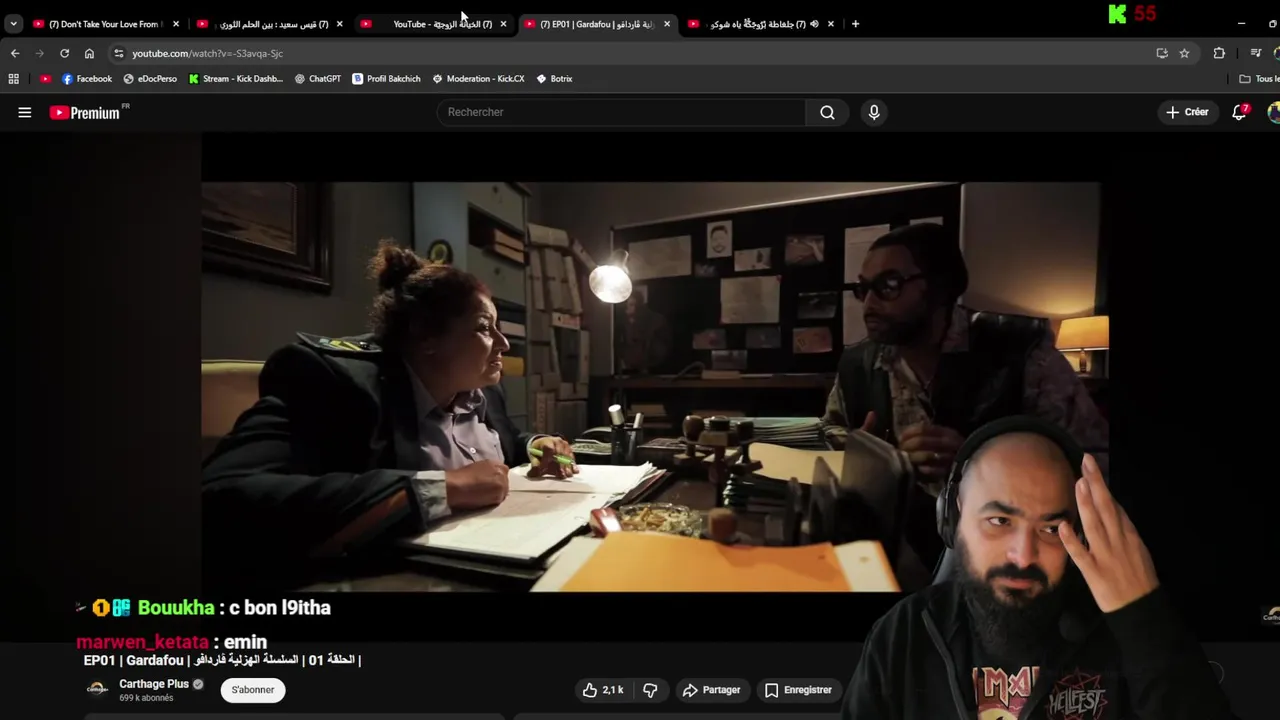Open a new browser tab
Viewport: 1280px width, 720px height.
855,24
